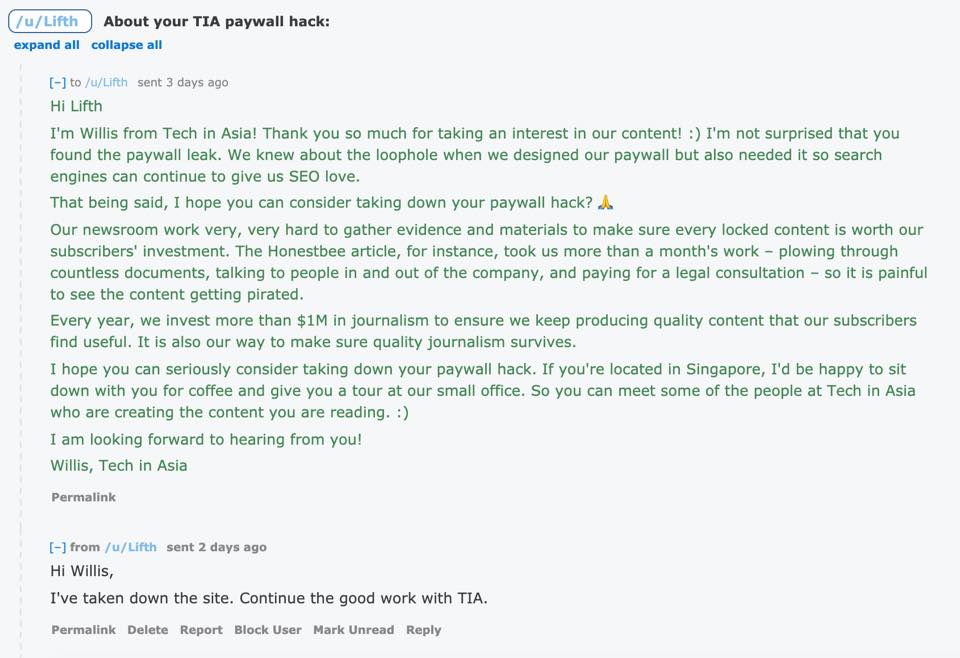Mark the reply as Unread
Image resolution: width=960 pixels, height=658 pixels.
[x=353, y=630]
